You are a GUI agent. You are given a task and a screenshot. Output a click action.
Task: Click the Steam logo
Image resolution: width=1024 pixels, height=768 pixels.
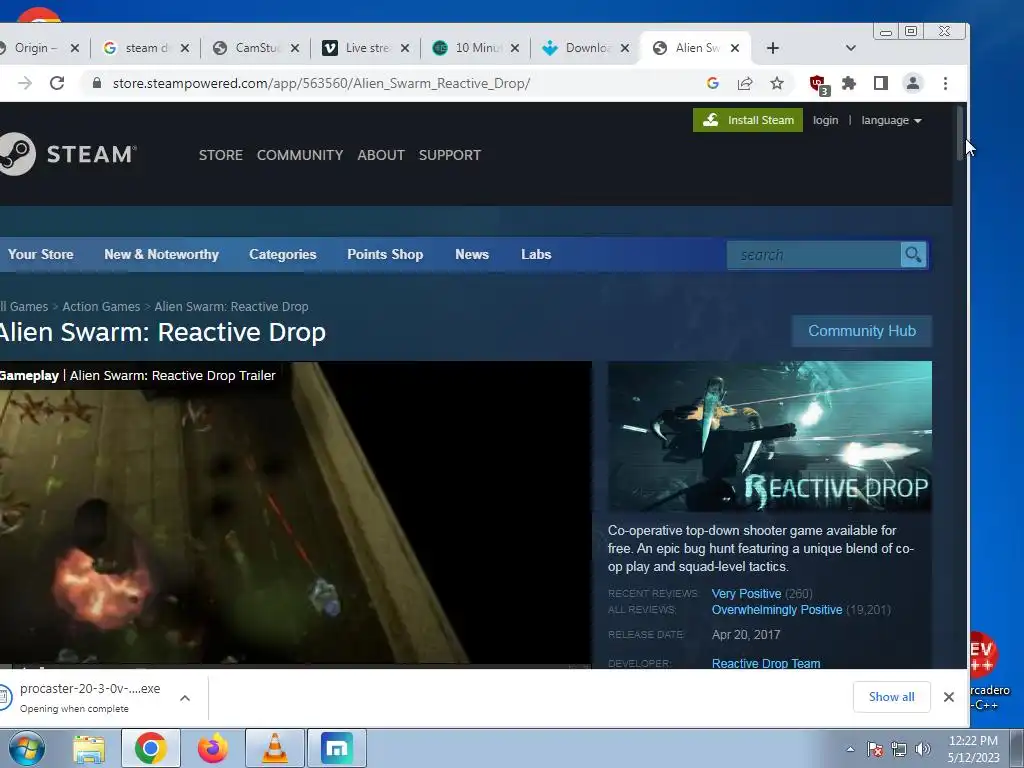tap(68, 154)
